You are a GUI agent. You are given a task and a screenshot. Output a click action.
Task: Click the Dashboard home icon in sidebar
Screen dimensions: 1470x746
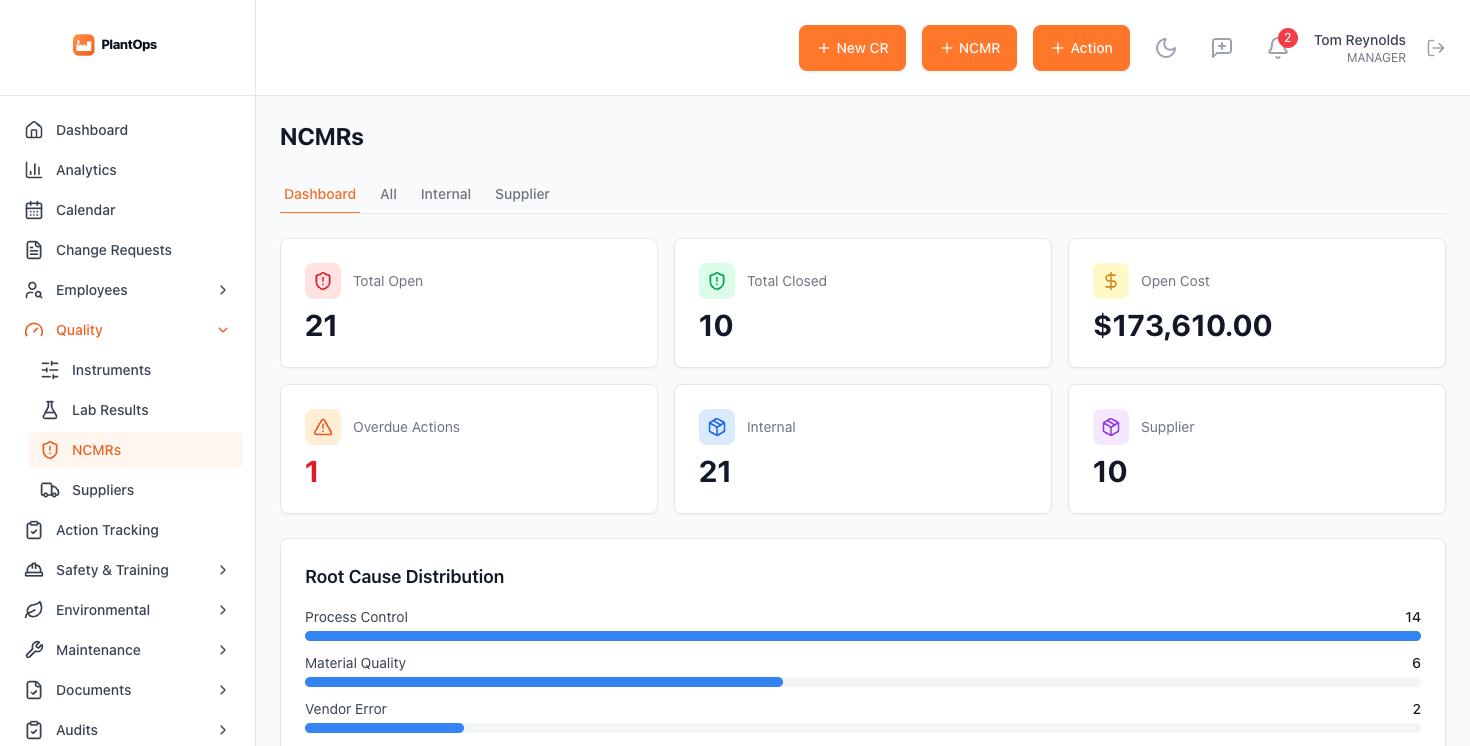tap(34, 130)
